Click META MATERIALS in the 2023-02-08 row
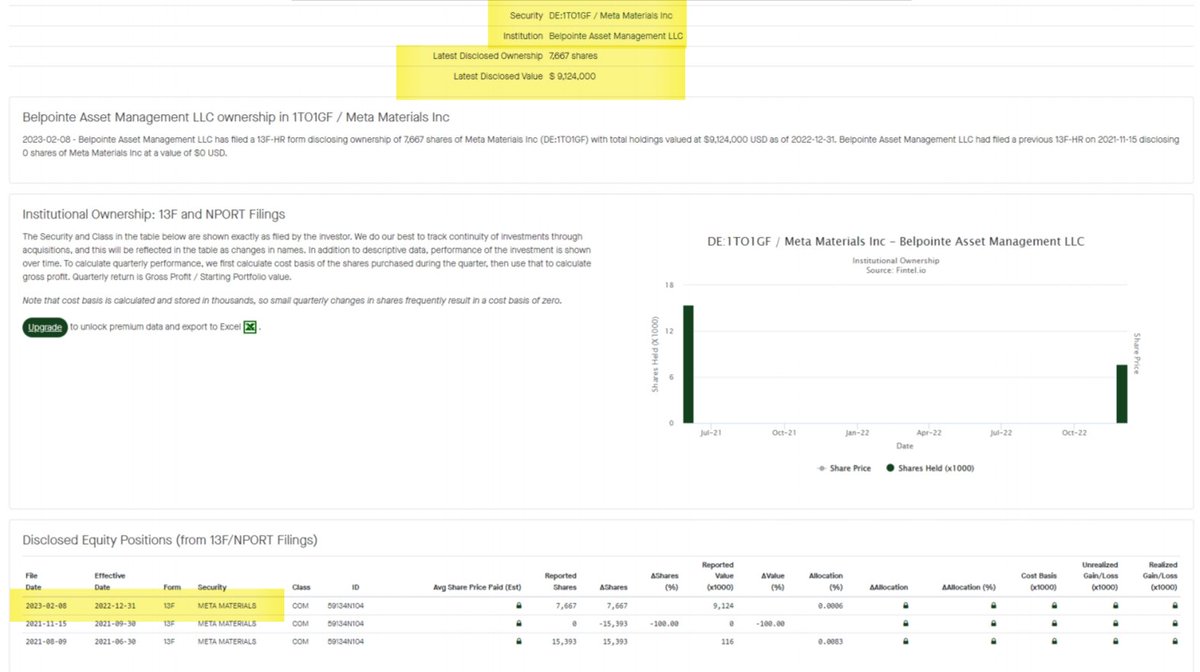Viewport: 1200px width, 672px height. click(227, 606)
